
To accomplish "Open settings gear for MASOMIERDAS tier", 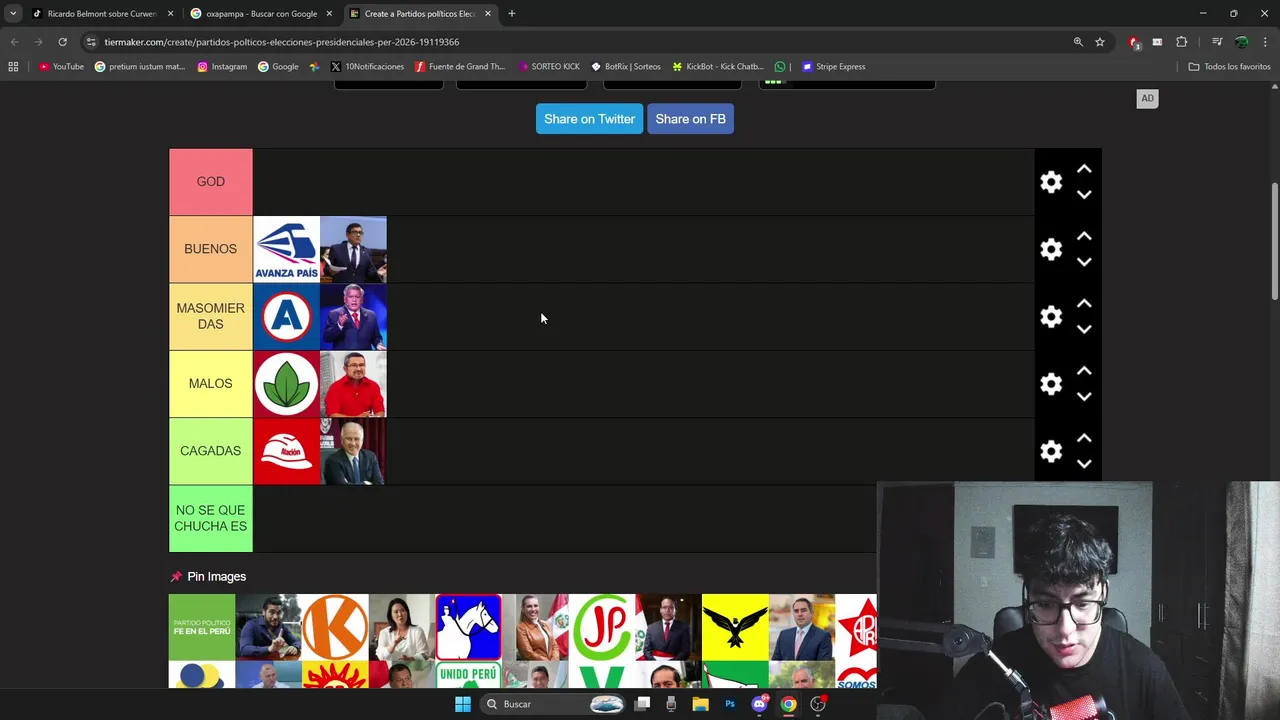I will (x=1051, y=316).
